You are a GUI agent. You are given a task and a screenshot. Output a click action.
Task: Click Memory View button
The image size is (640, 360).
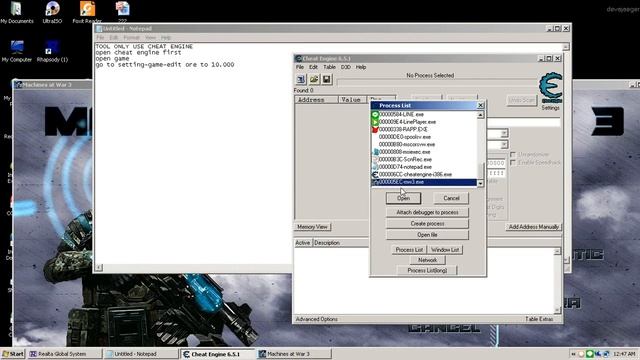pos(312,227)
